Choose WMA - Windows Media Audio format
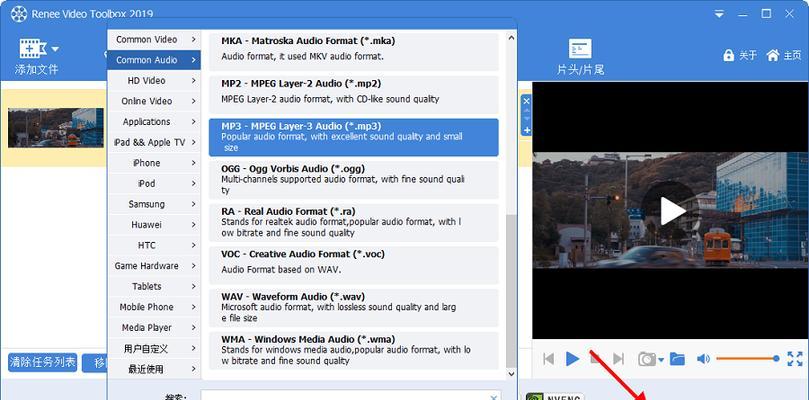Image resolution: width=809 pixels, height=400 pixels. tap(353, 350)
